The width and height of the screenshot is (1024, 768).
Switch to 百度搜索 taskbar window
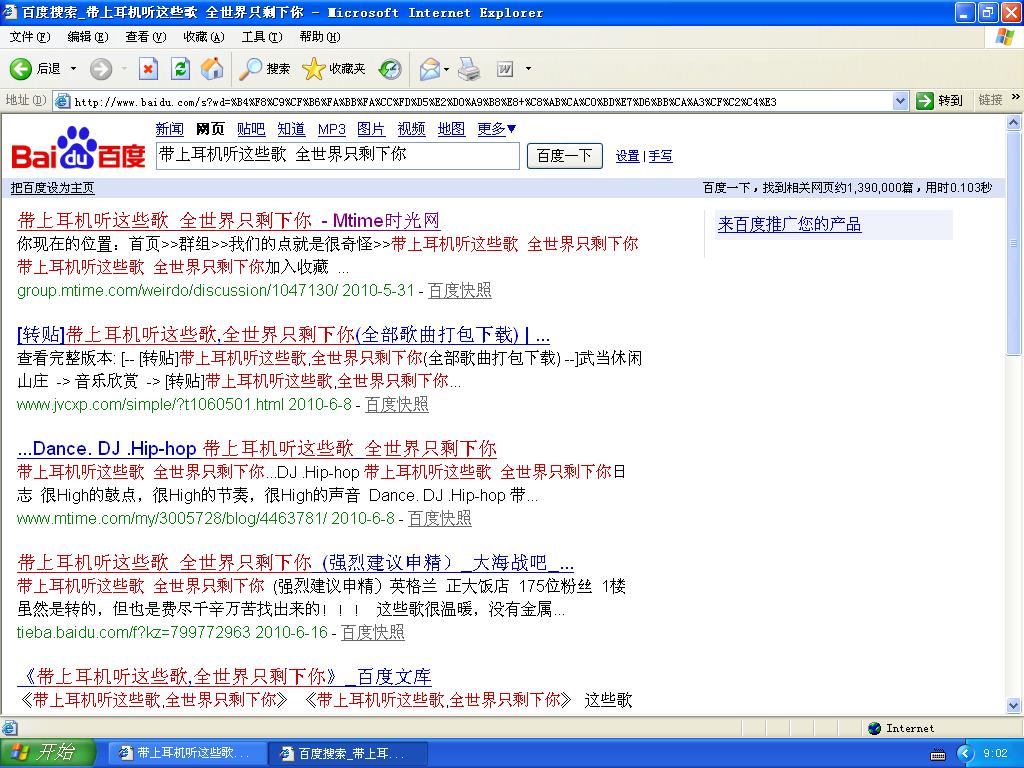(349, 754)
